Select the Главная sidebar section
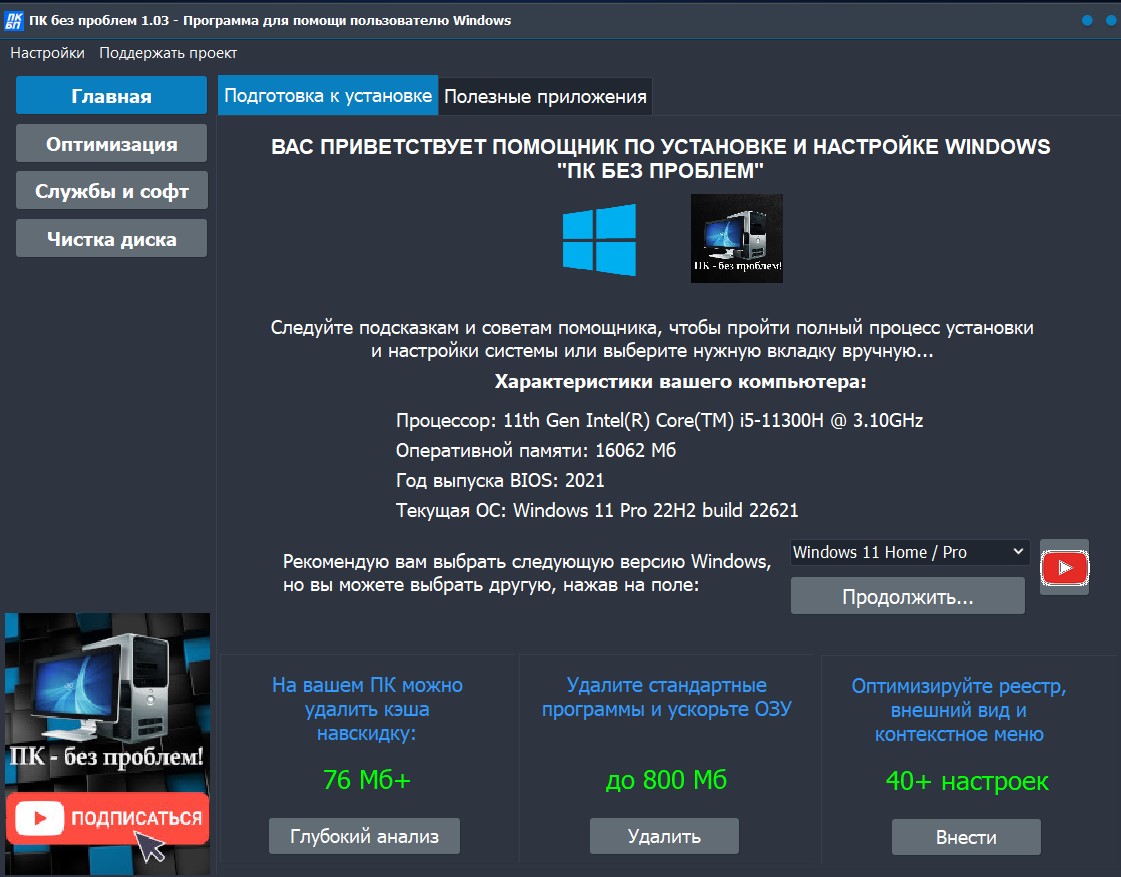The width and height of the screenshot is (1121, 877). 112,96
